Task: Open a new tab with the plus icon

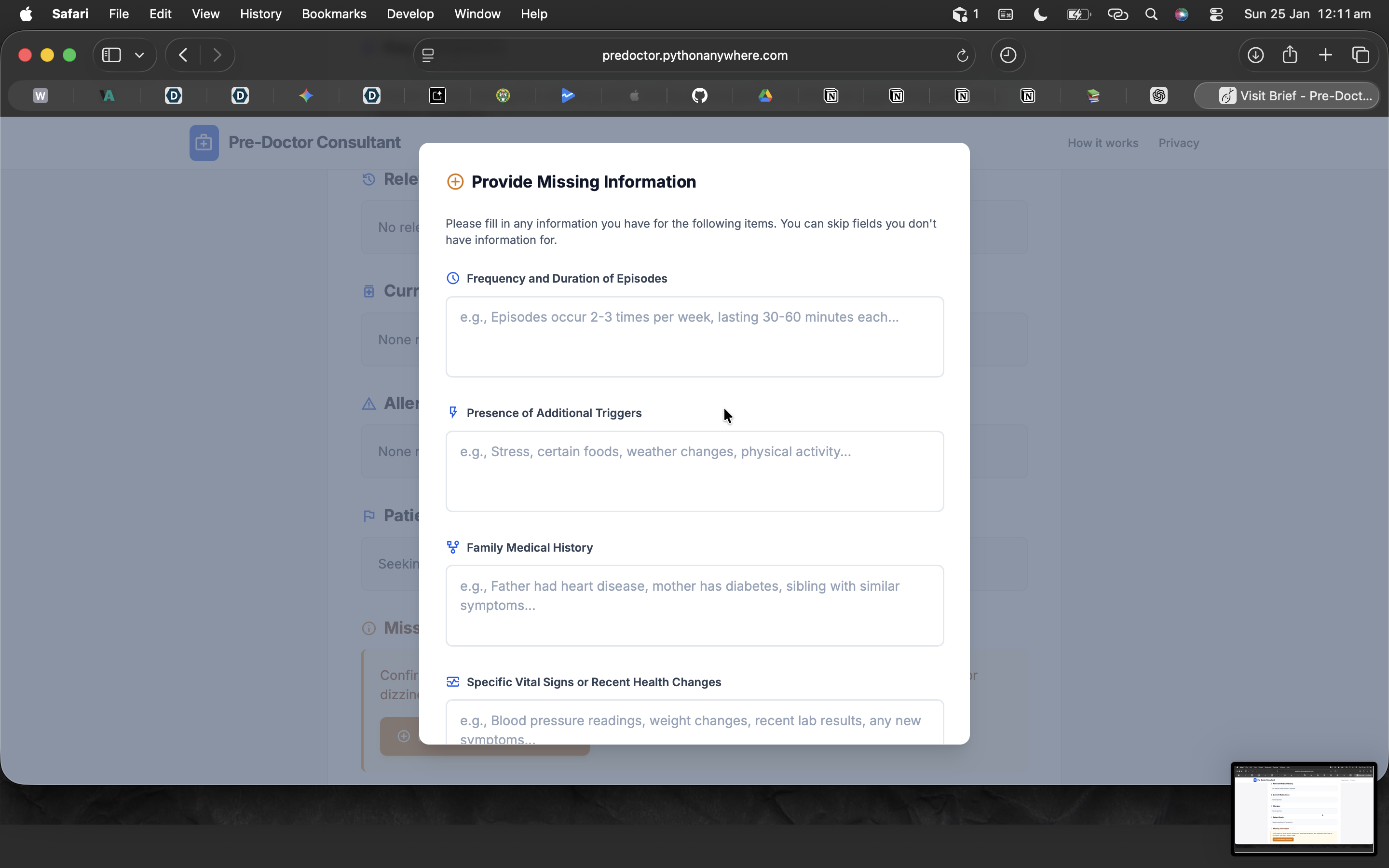Action: 1325,55
